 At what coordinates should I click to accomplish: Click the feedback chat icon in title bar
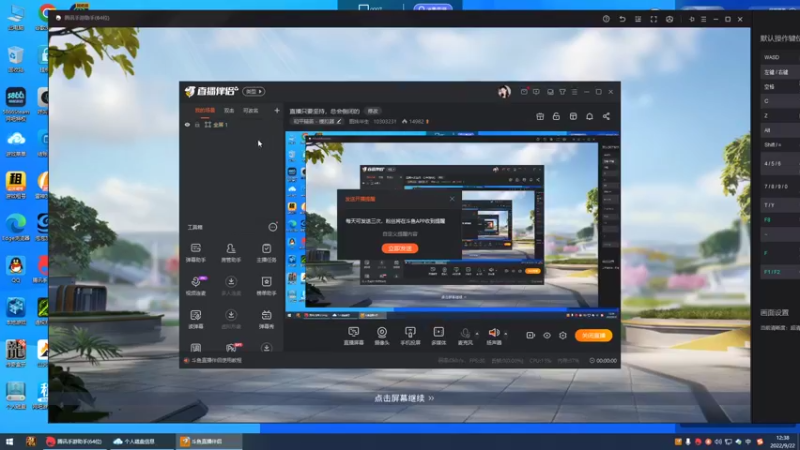pos(536,92)
